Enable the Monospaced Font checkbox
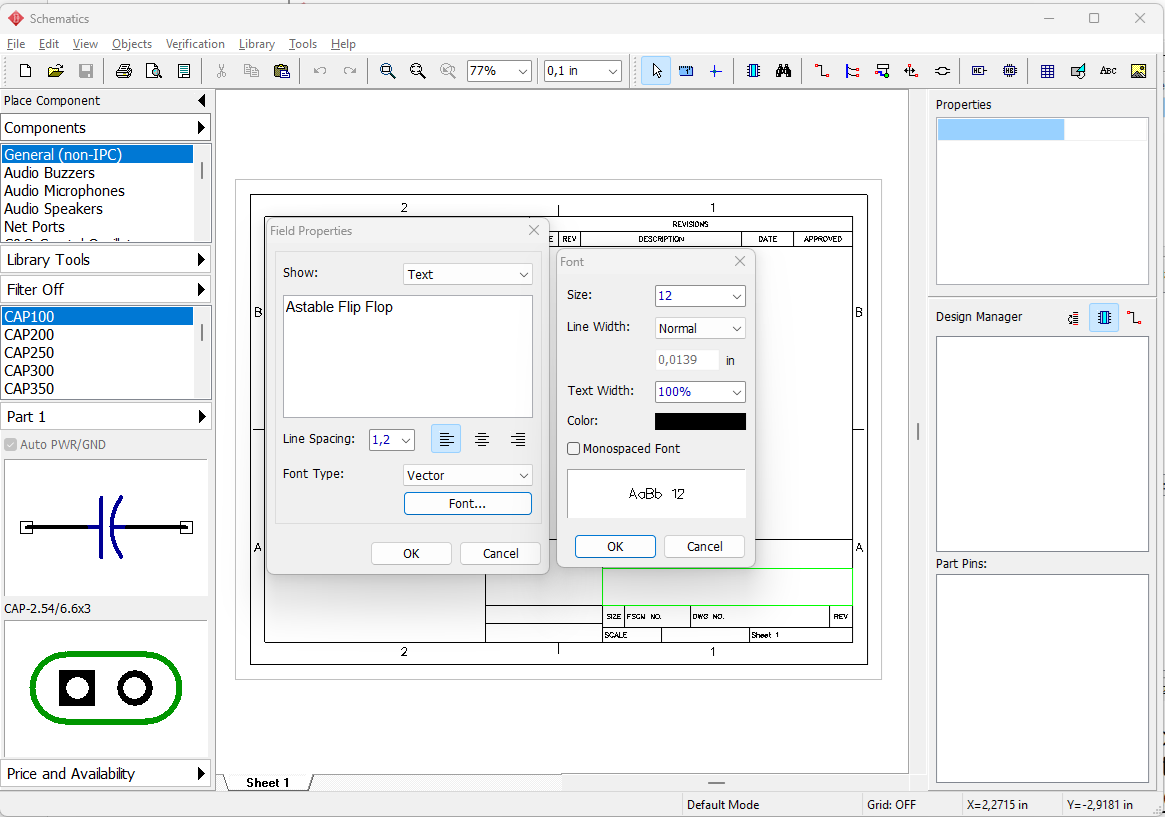 click(574, 449)
